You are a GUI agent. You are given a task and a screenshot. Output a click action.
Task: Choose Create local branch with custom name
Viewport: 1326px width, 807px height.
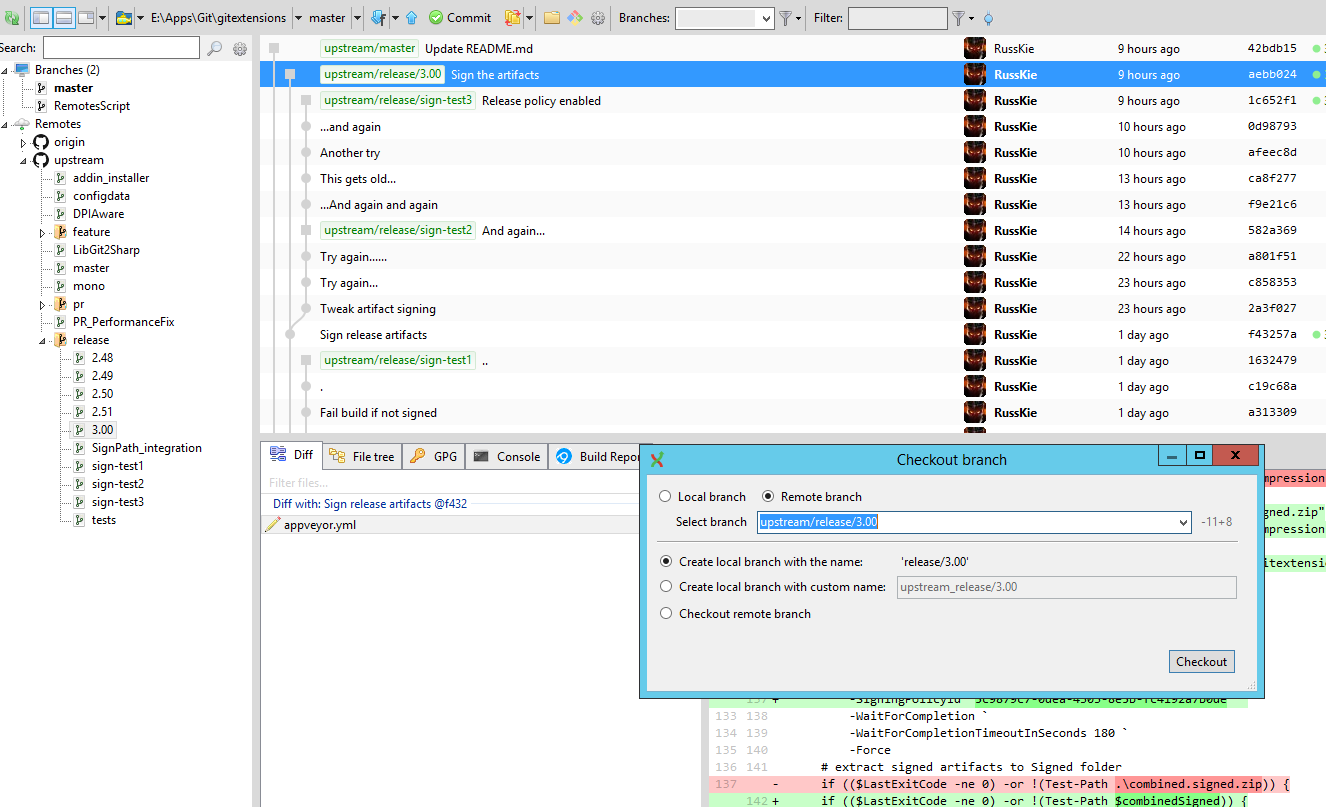tap(666, 587)
